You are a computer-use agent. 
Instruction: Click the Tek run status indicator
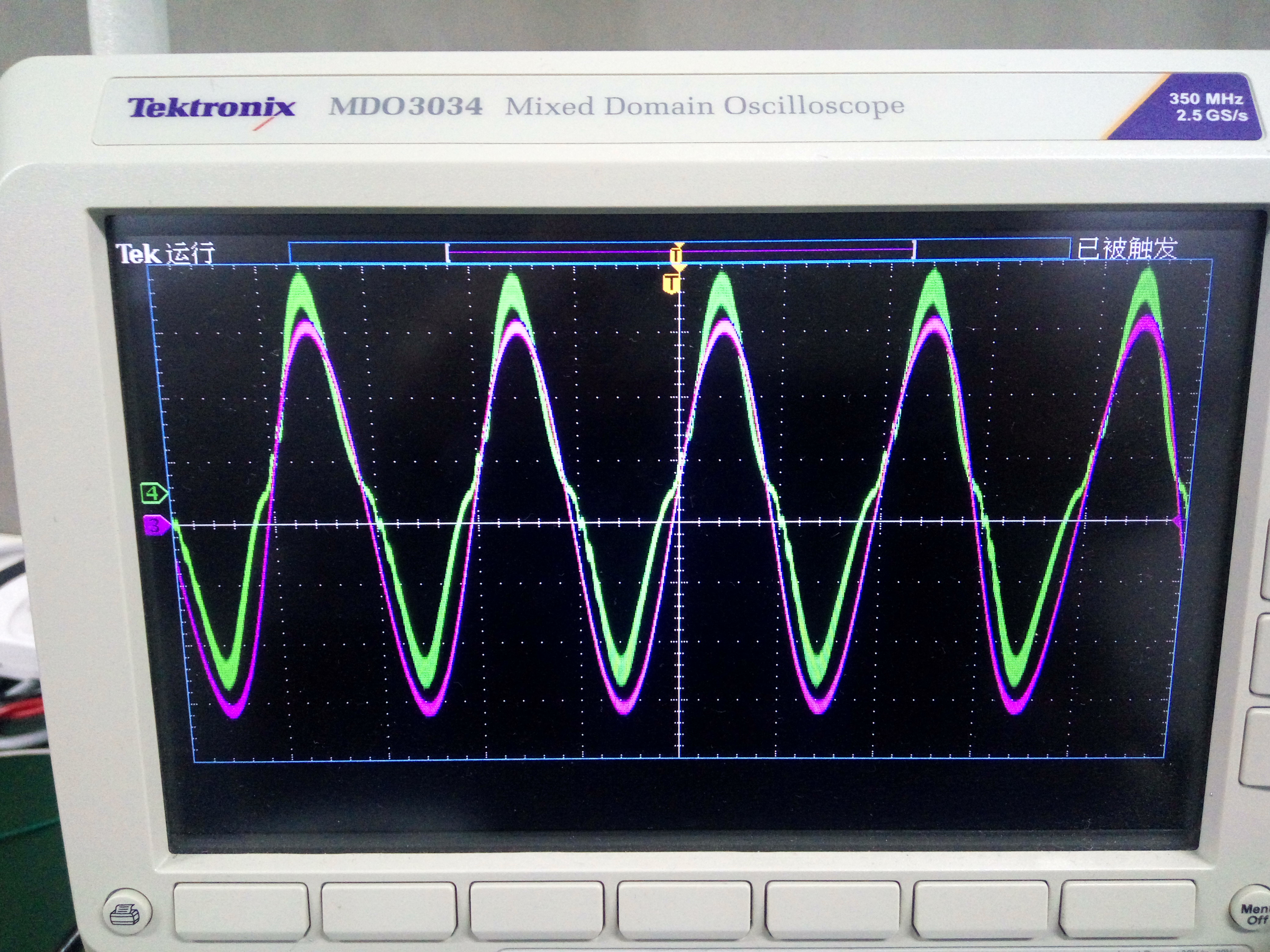[165, 253]
